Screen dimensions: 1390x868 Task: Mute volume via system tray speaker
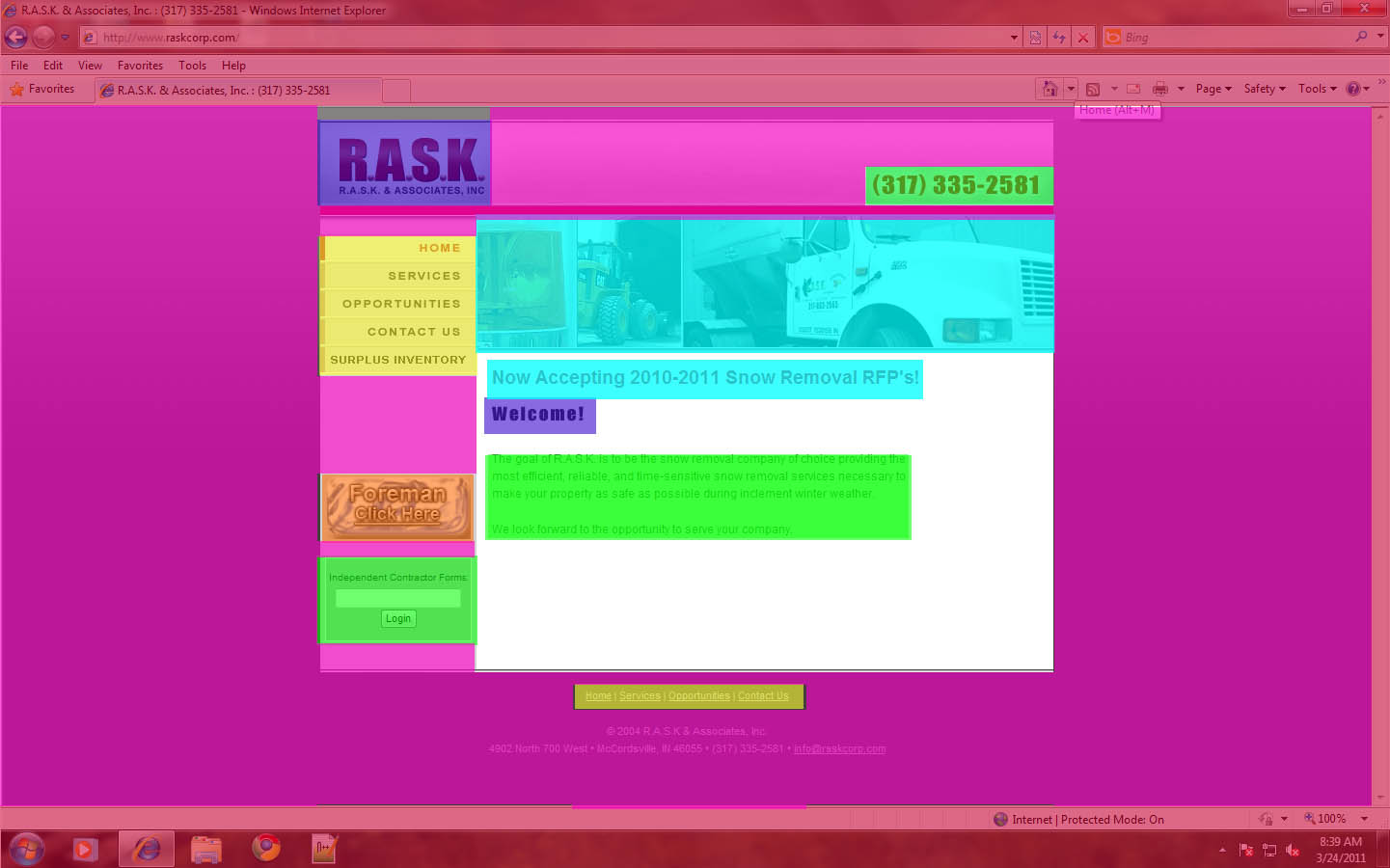1293,850
